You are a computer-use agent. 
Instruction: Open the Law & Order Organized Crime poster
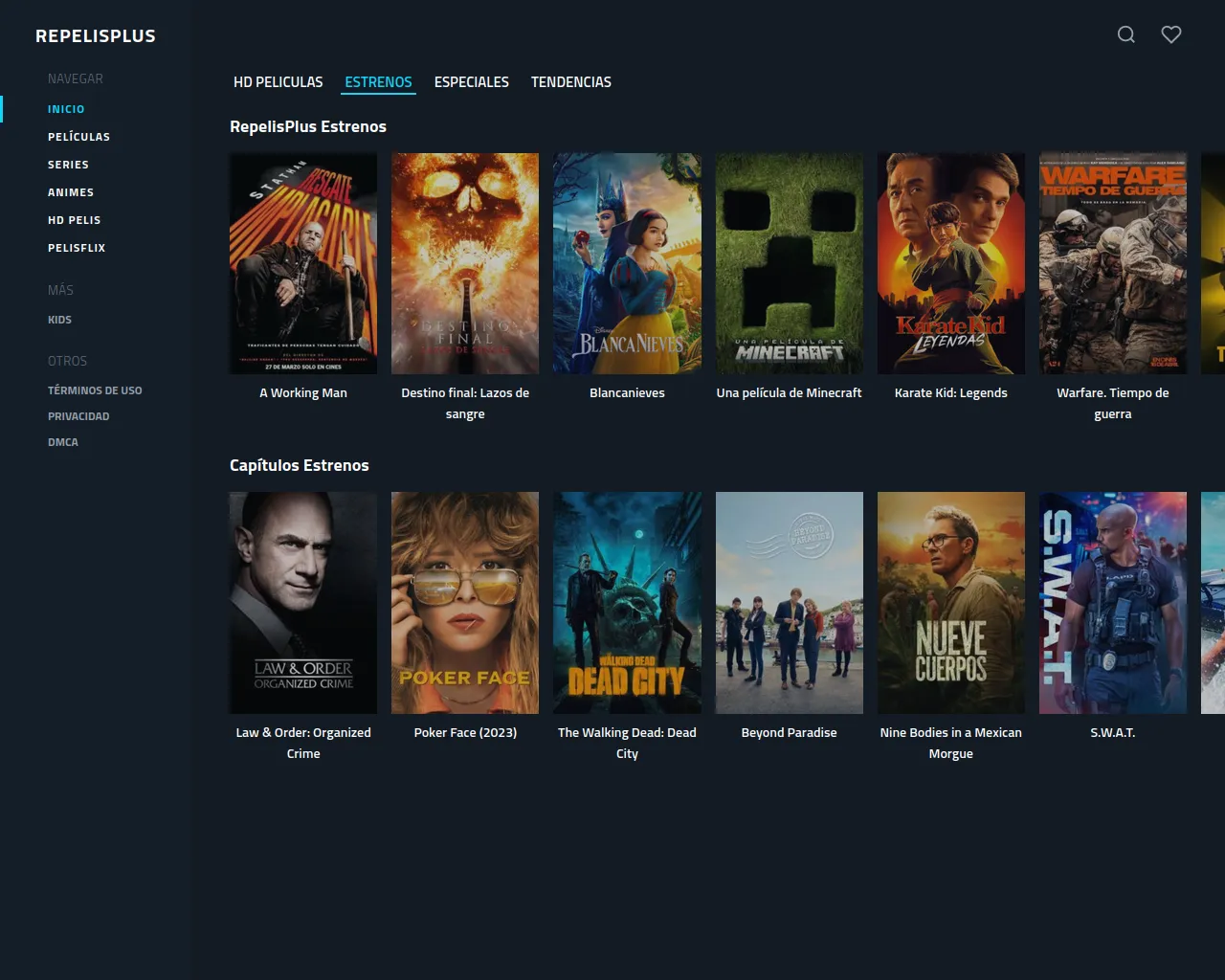[303, 603]
